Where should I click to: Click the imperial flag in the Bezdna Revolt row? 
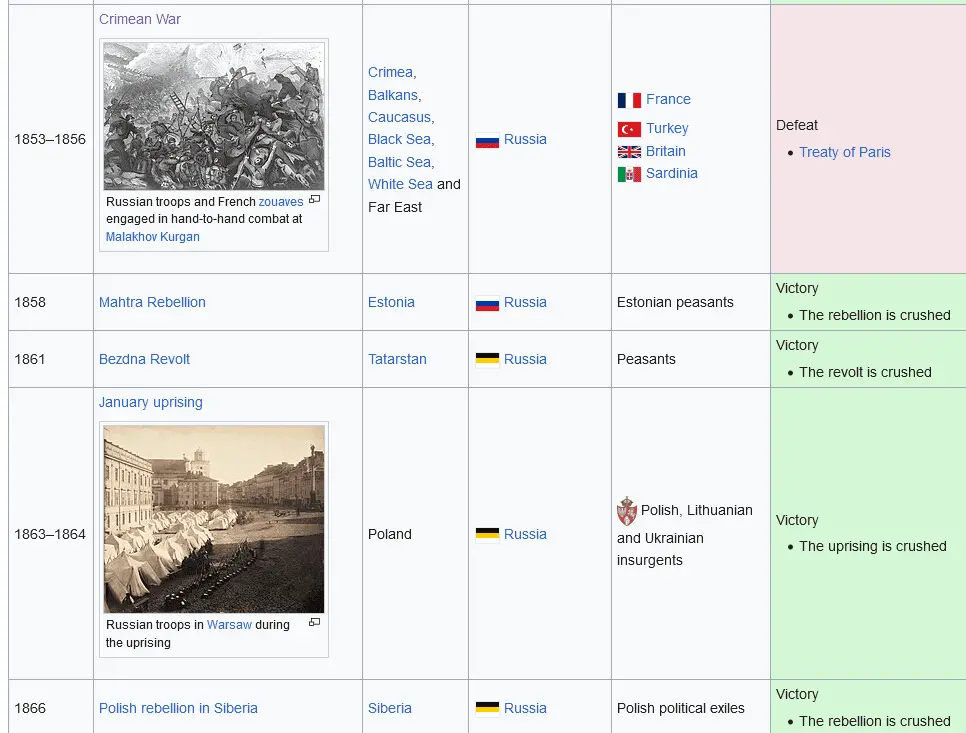[x=487, y=360]
